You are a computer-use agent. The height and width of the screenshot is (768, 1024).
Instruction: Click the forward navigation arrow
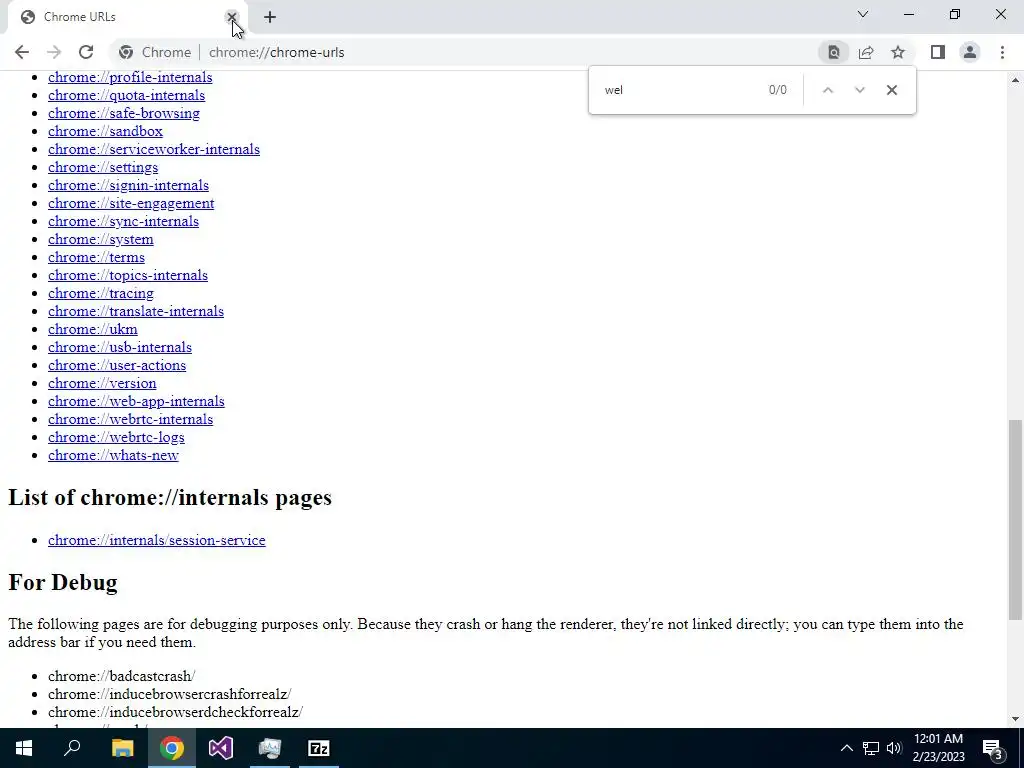pos(54,52)
